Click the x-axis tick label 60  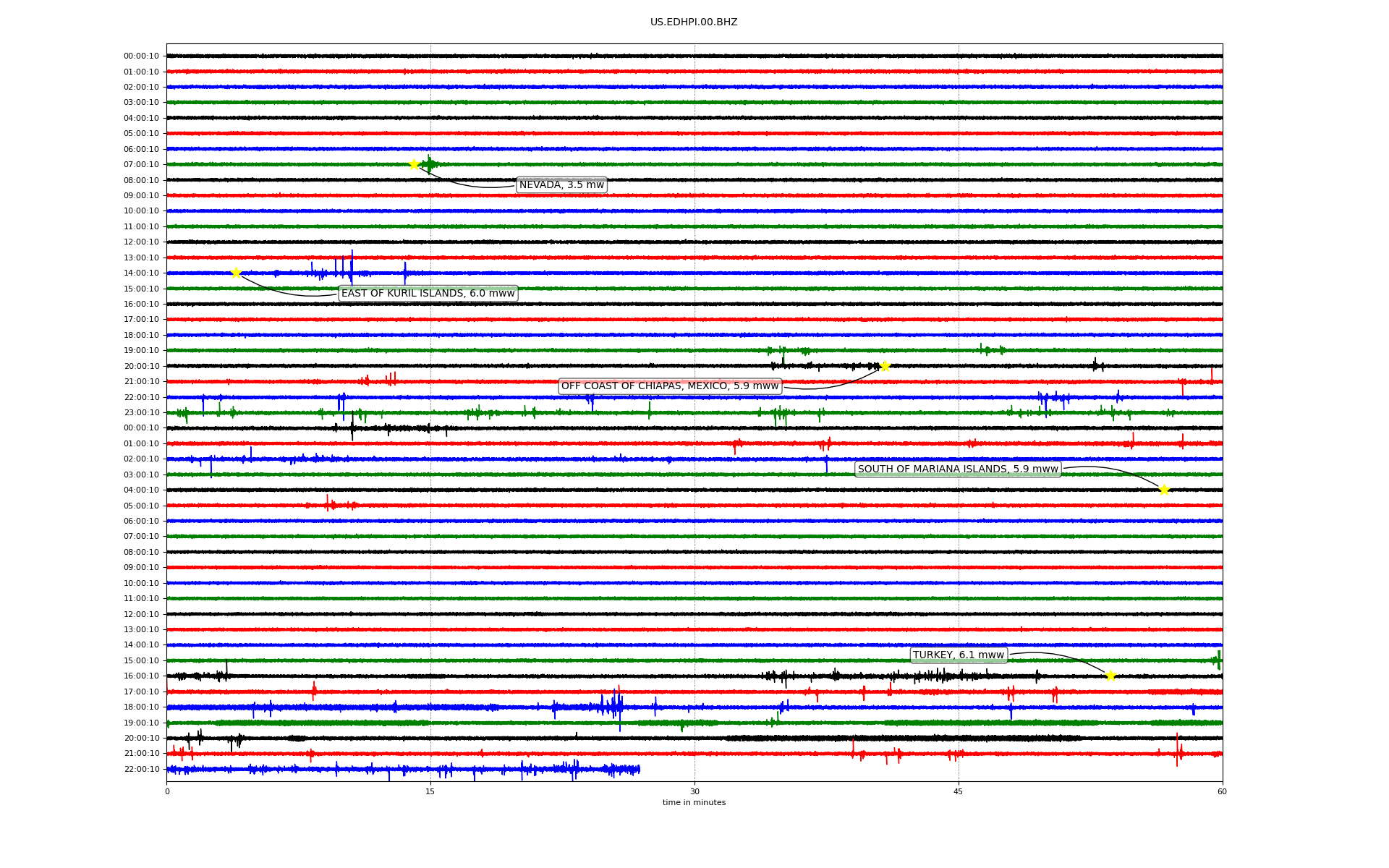tap(1222, 791)
